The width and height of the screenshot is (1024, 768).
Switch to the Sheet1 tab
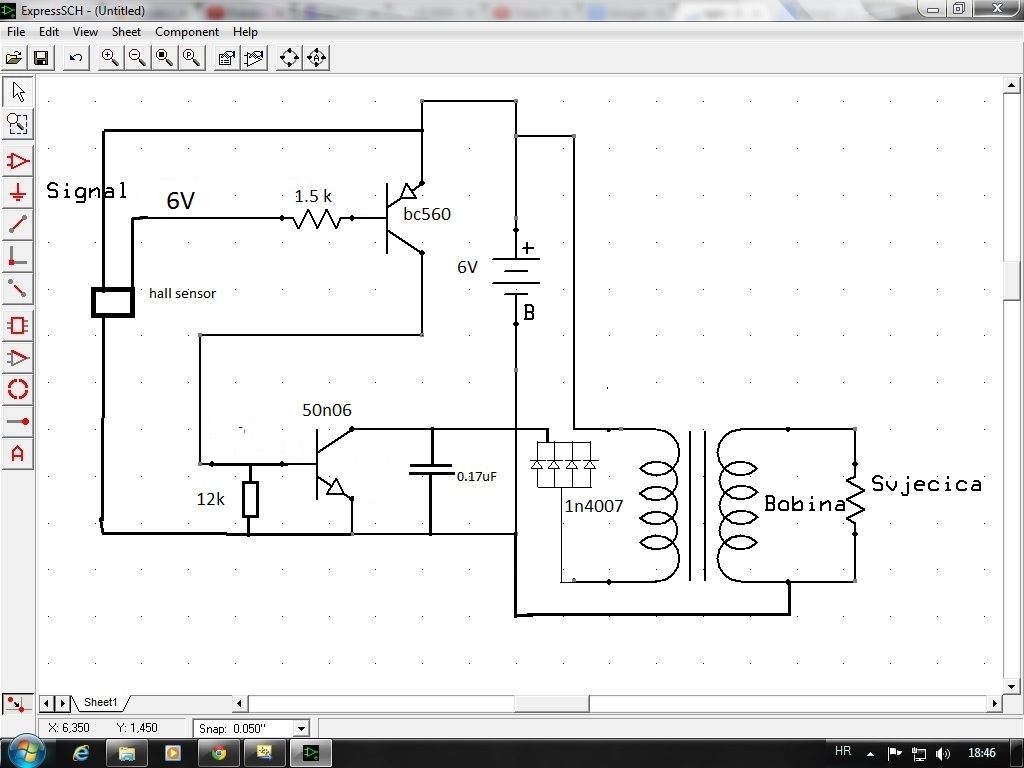[101, 703]
